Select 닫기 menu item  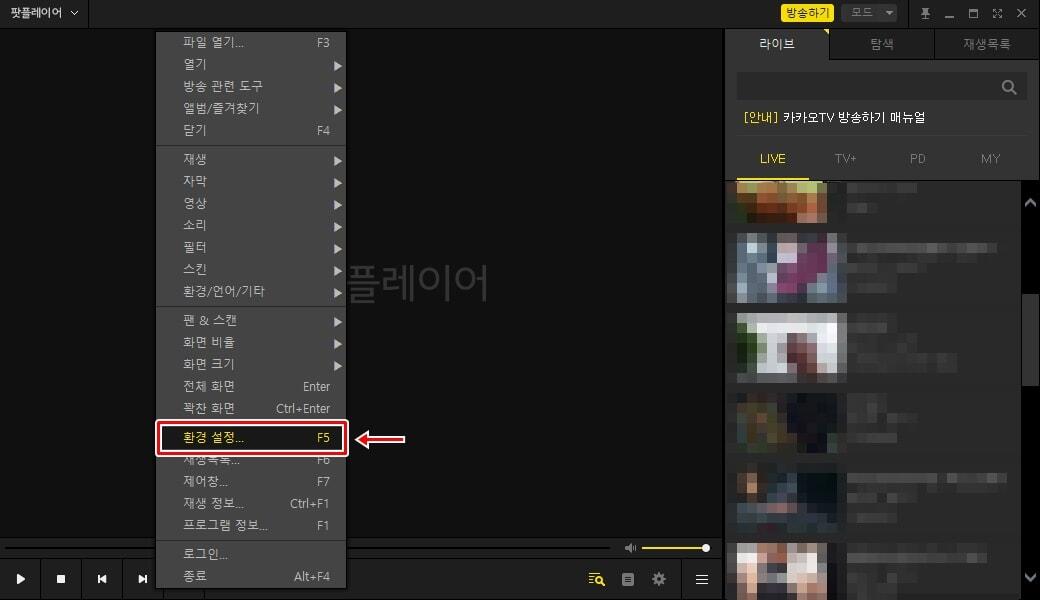coord(251,130)
